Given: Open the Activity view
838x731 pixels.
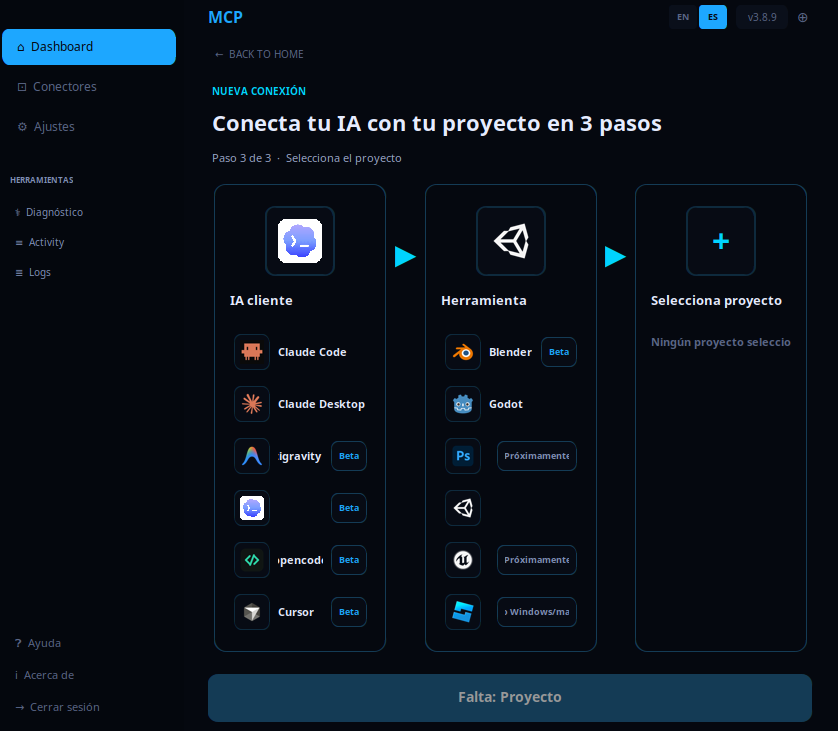Looking at the screenshot, I should point(40,242).
